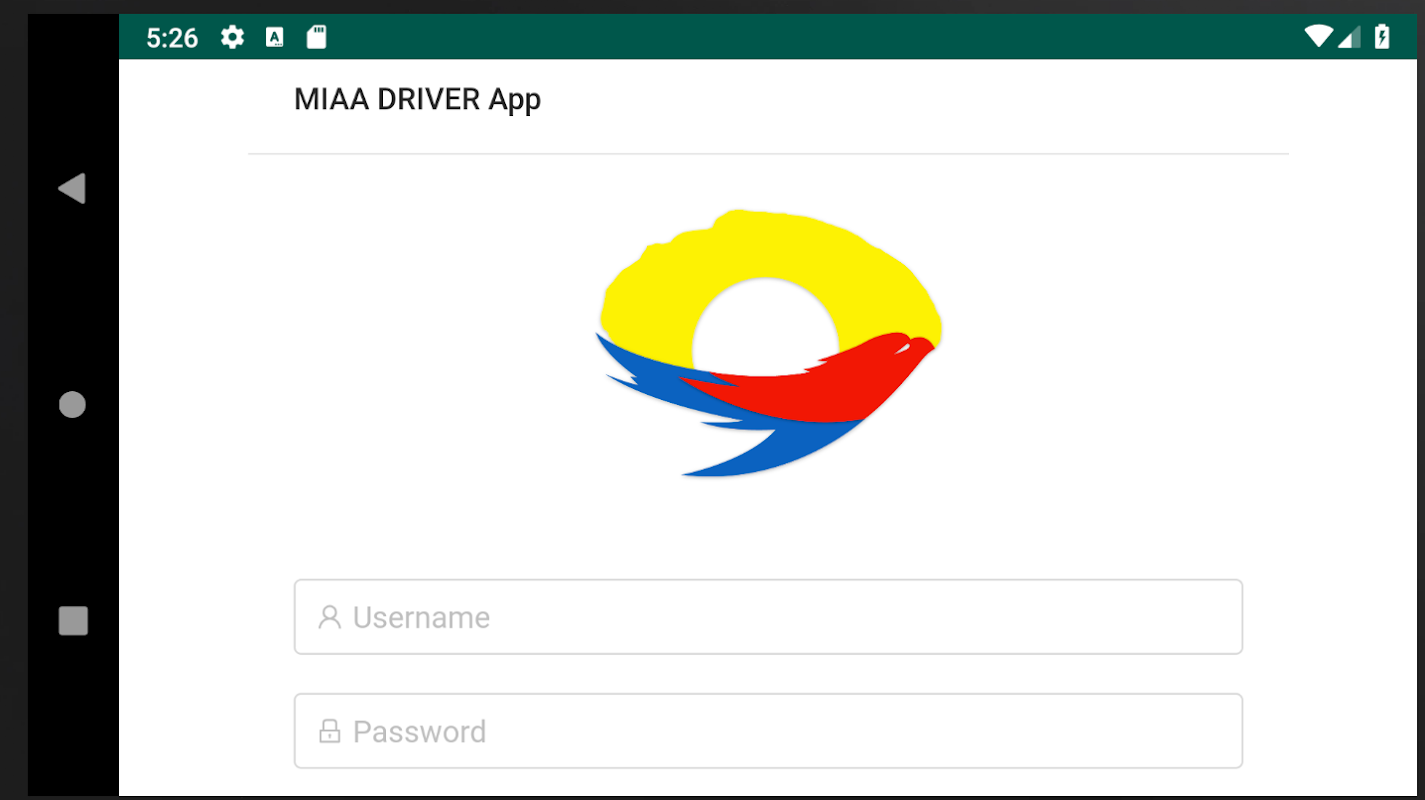Click the person icon in Username field
Viewport: 1425px width, 800px height.
[329, 617]
